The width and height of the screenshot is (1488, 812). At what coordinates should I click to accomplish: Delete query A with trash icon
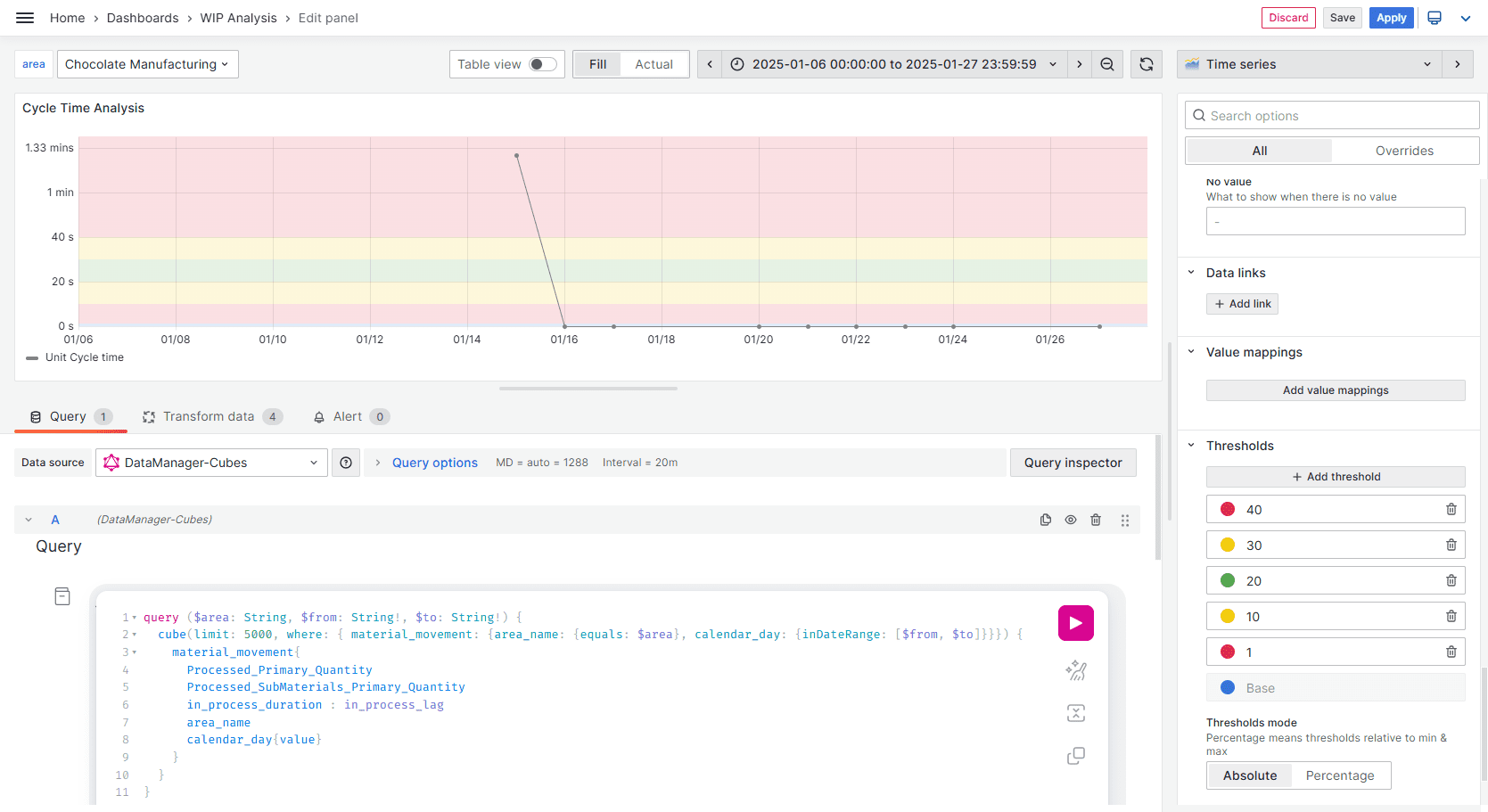[x=1096, y=520]
